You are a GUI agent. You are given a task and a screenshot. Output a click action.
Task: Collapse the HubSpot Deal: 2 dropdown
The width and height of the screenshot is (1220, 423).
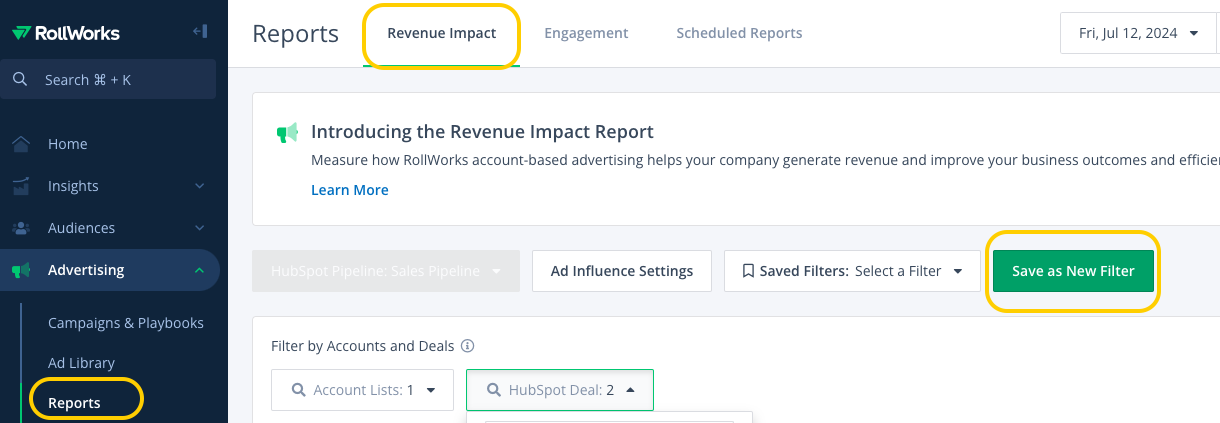[x=560, y=390]
